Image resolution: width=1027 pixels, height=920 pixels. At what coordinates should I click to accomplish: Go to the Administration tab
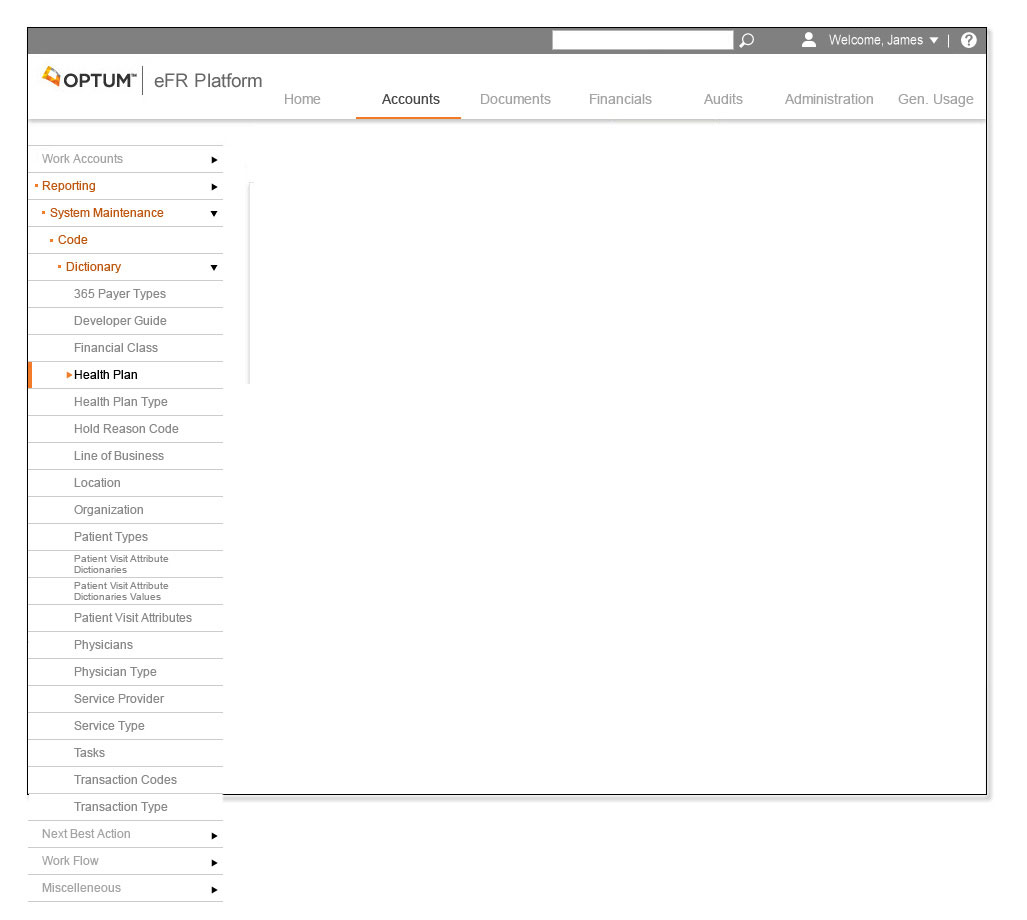click(x=829, y=99)
